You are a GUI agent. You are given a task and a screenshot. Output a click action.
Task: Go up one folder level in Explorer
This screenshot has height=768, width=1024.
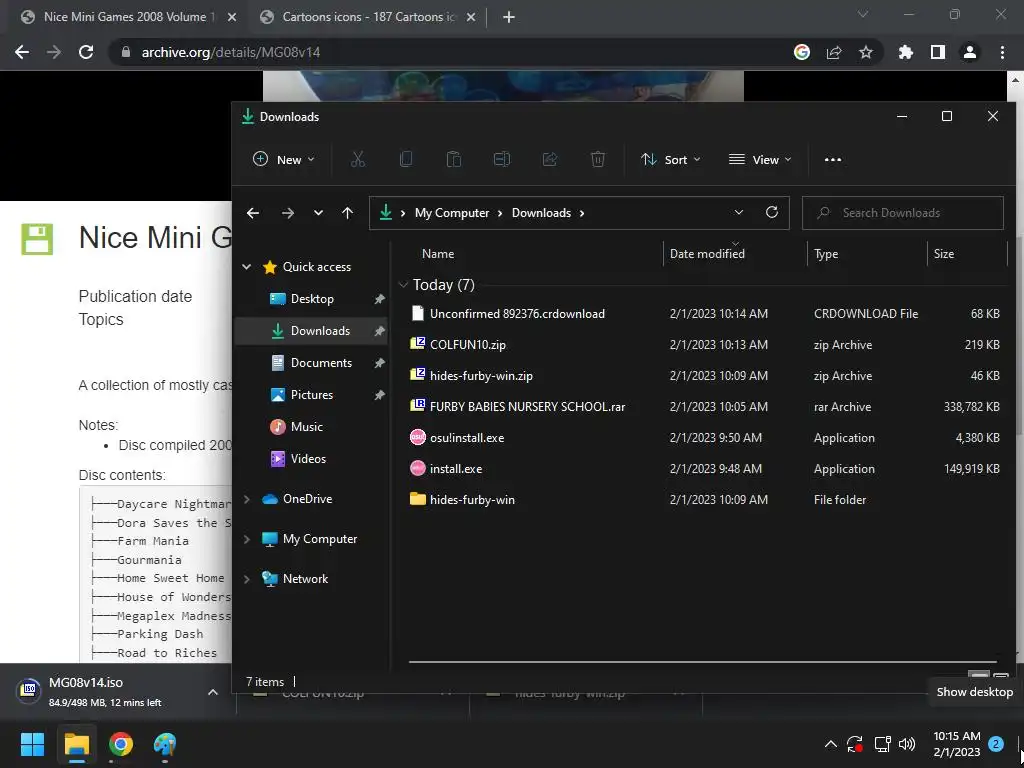click(347, 213)
